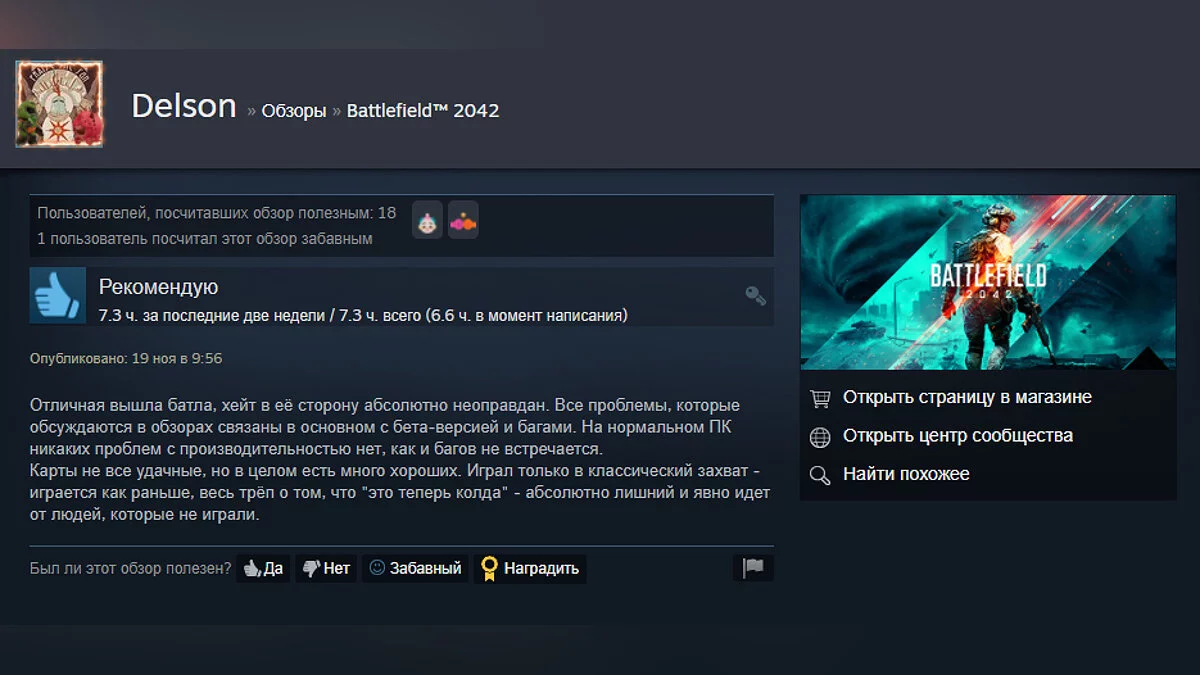The width and height of the screenshot is (1200, 675).
Task: Open the Battlefield™ 2042 breadcrumb link
Action: pos(423,110)
